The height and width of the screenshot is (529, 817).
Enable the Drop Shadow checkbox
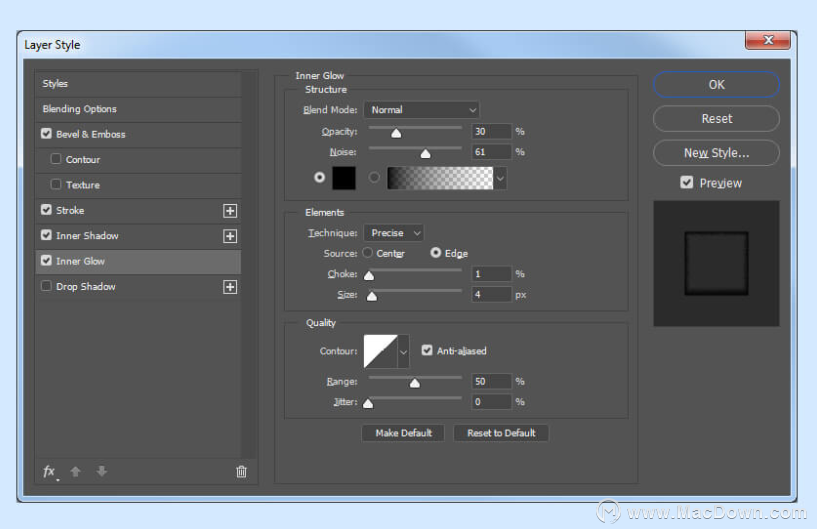click(46, 286)
